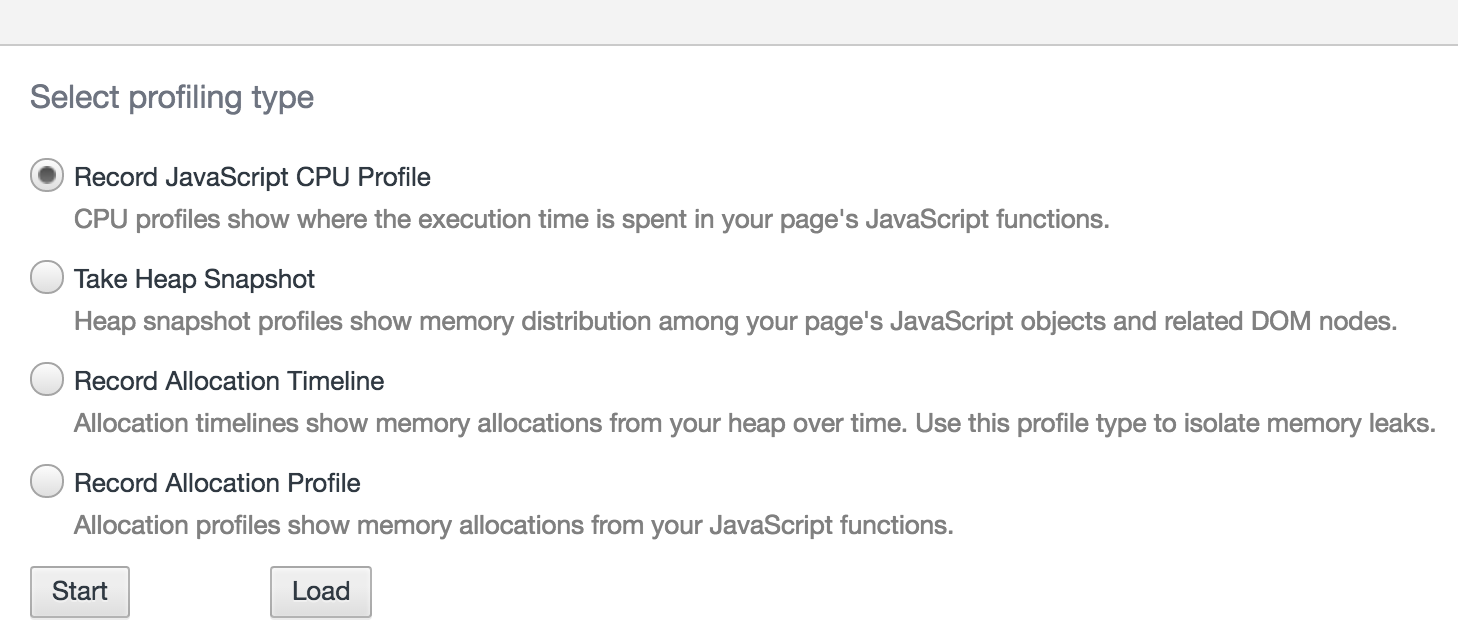This screenshot has height=642, width=1458.
Task: Click the "Record JavaScript CPU Profile" label text
Action: [x=252, y=178]
